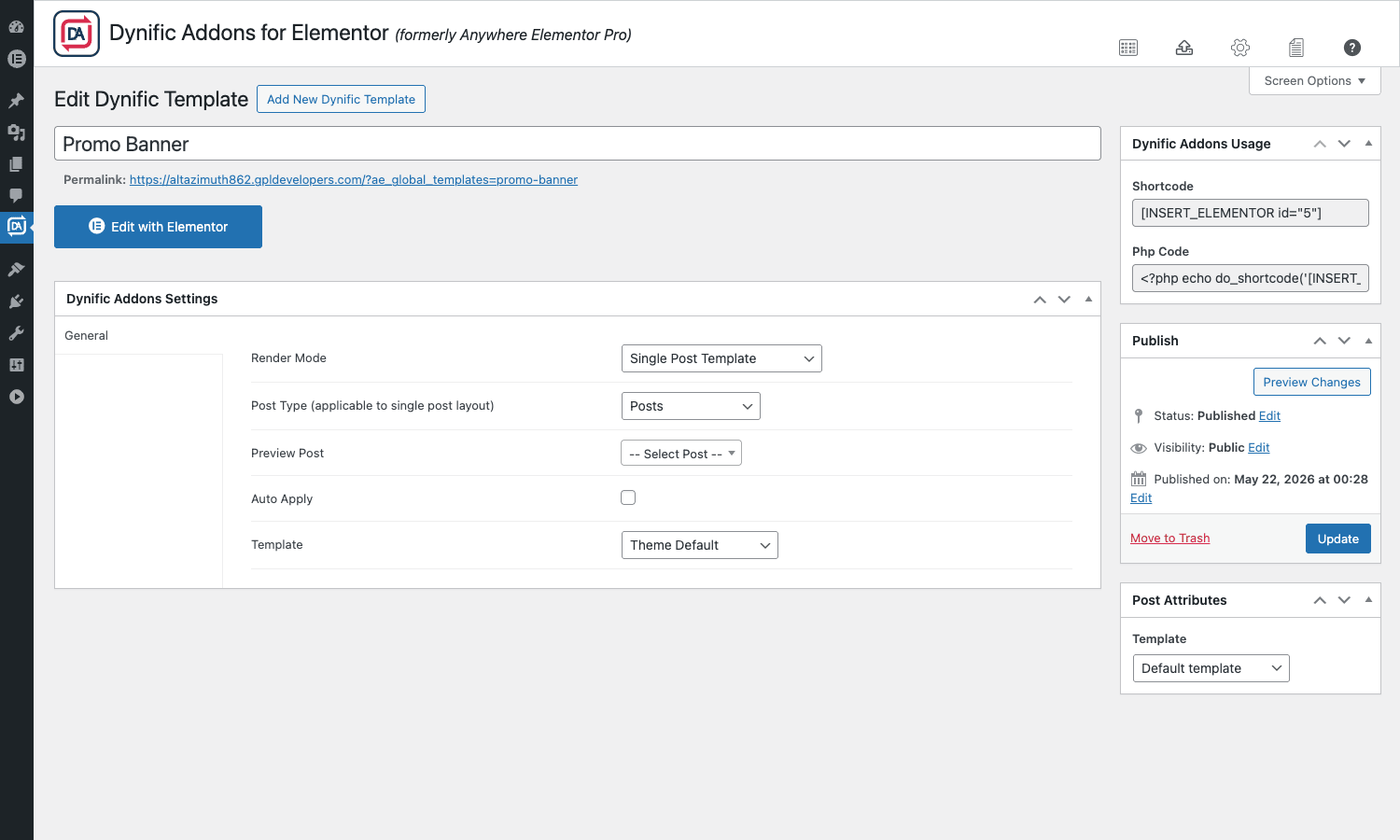This screenshot has height=840, width=1400.
Task: Open the Post Type Posts dropdown
Action: tap(691, 406)
